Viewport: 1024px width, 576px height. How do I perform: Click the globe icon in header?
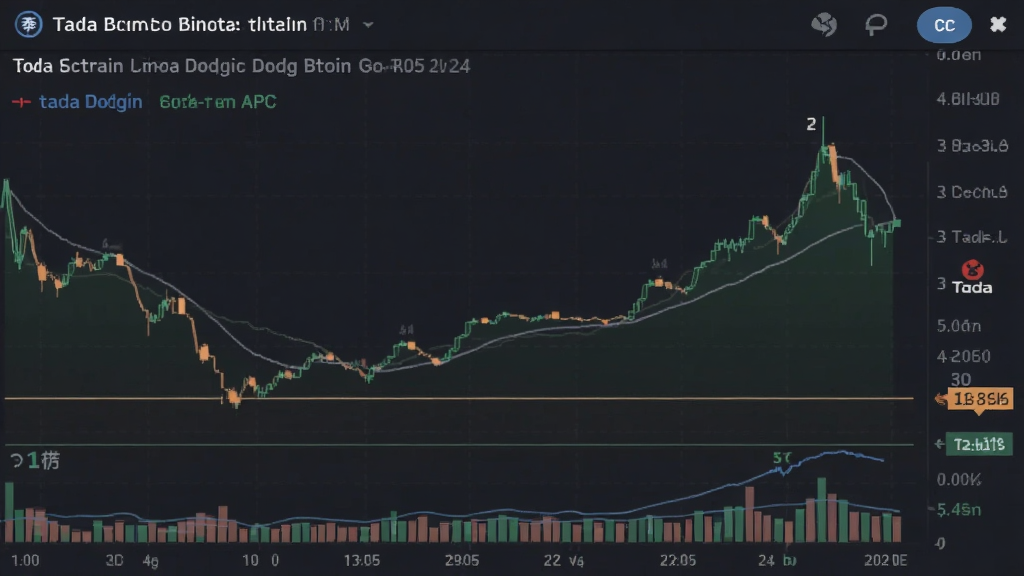point(824,25)
